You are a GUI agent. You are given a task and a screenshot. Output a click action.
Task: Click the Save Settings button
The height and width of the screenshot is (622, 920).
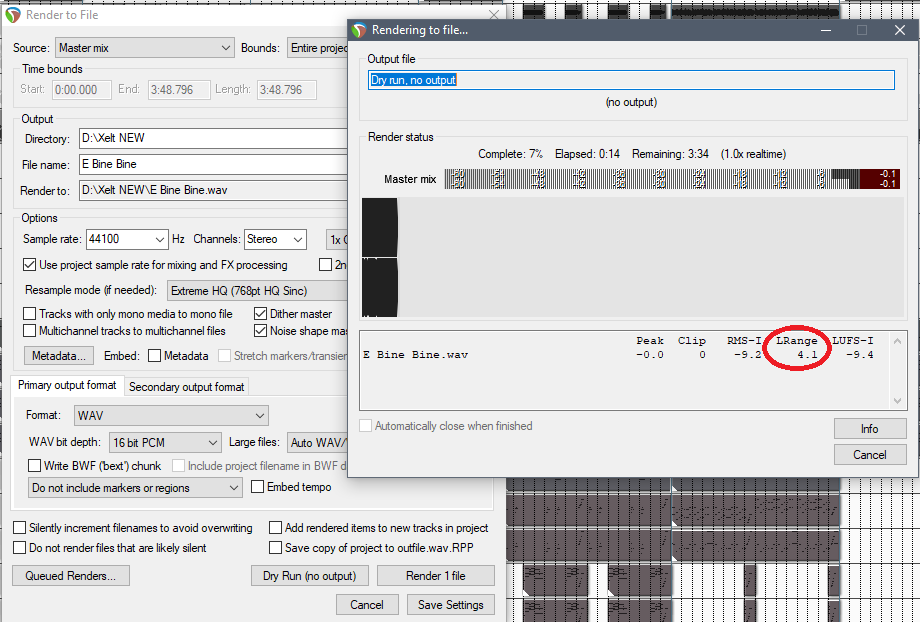pos(451,604)
